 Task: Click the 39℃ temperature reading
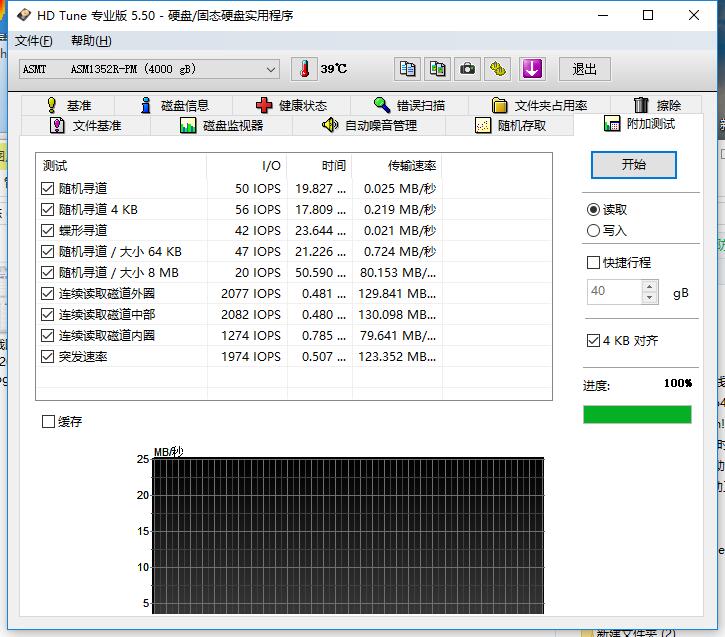click(x=334, y=69)
